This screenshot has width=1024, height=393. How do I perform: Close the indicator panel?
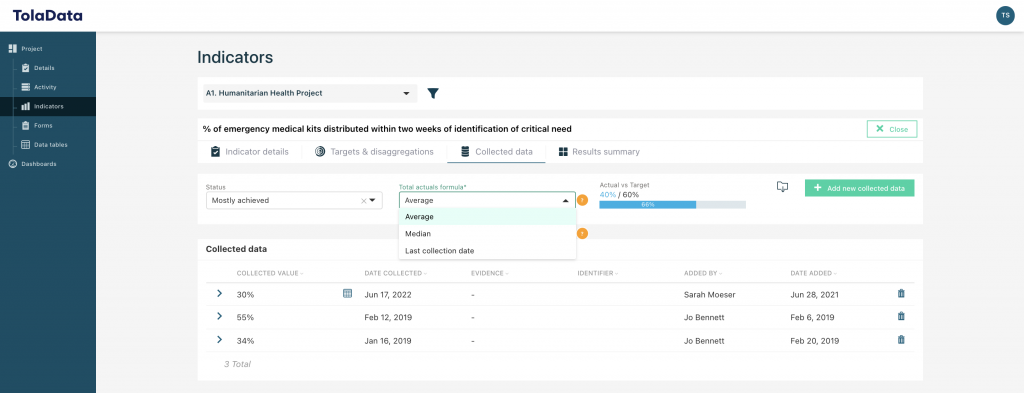pyautogui.click(x=892, y=129)
